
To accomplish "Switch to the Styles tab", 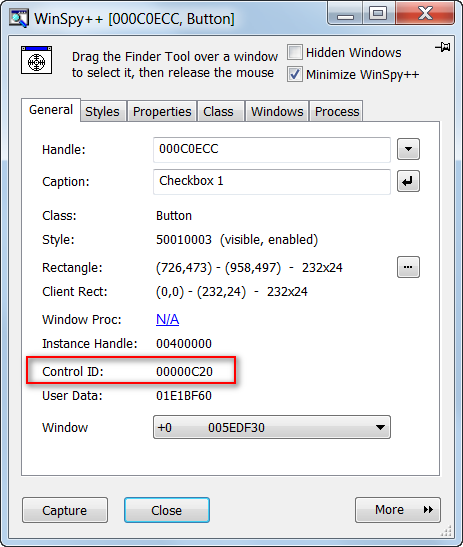I will click(x=103, y=112).
